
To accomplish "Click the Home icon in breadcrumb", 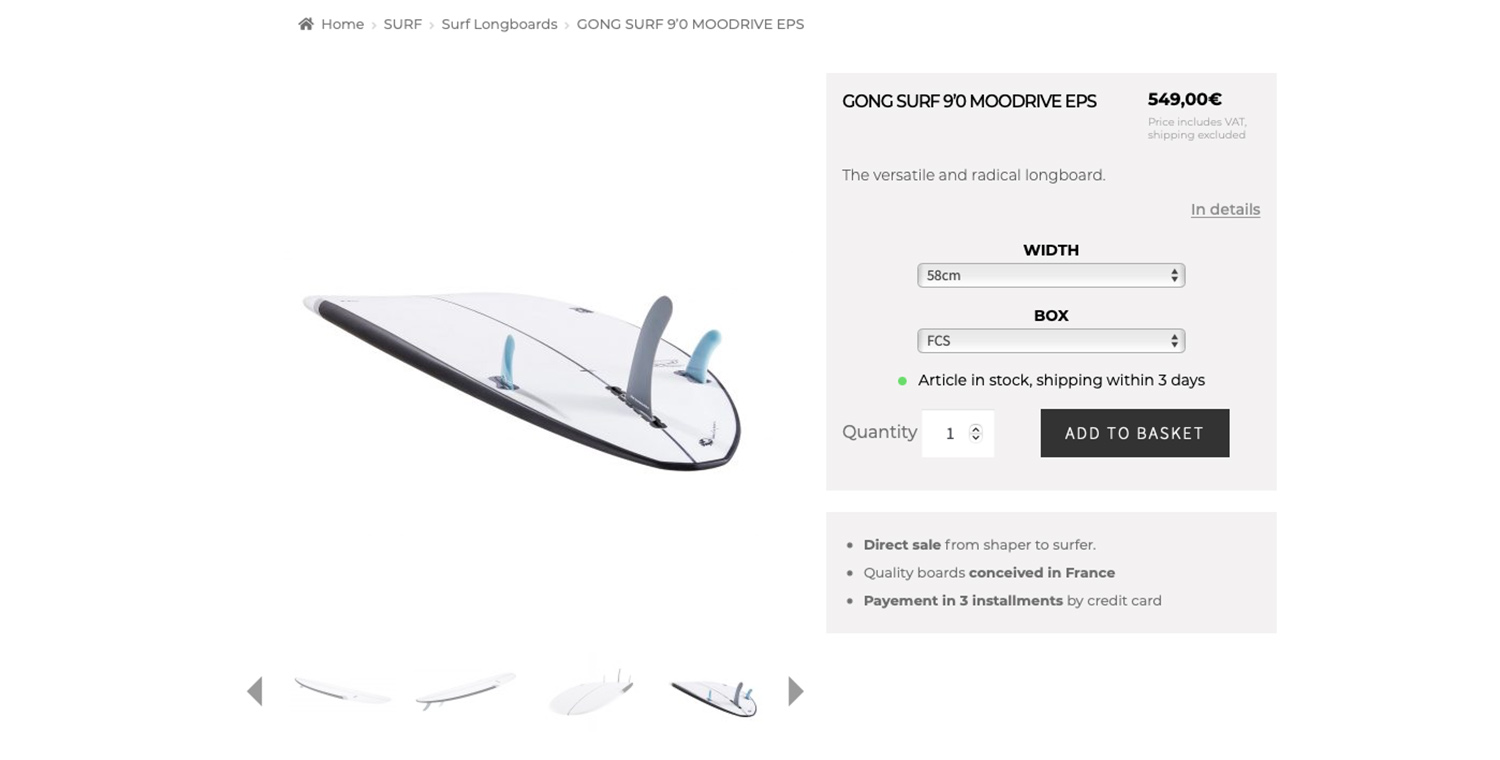I will [x=306, y=24].
